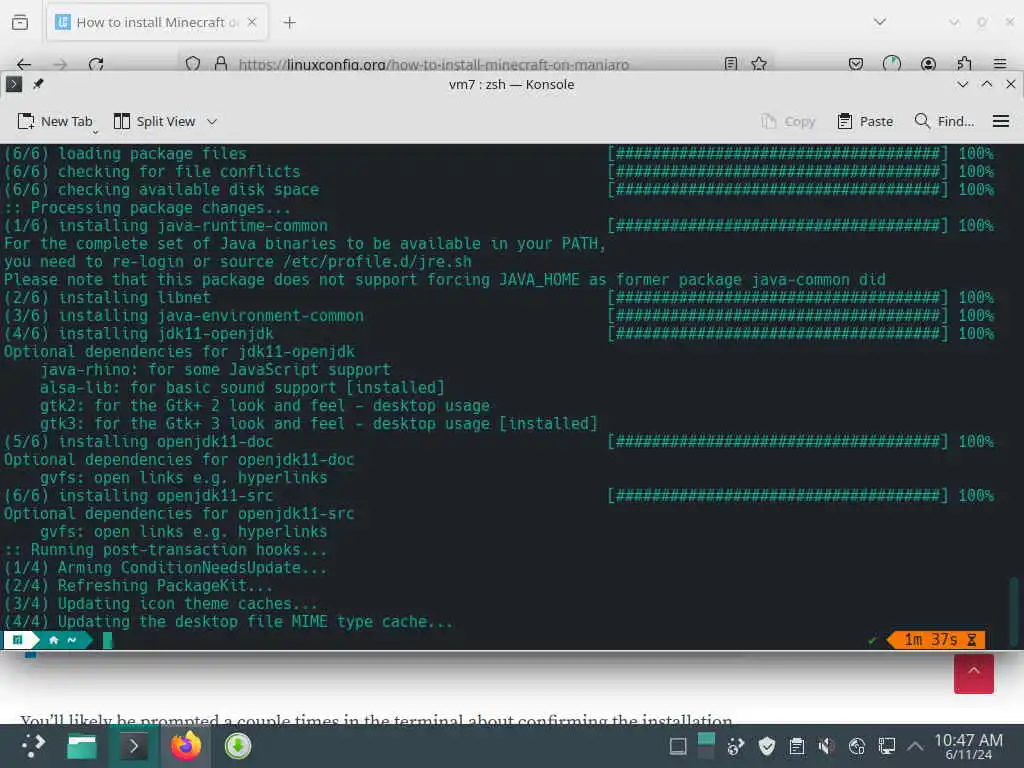Viewport: 1024px width, 768px height.
Task: Open the file manager from taskbar
Action: click(x=82, y=746)
